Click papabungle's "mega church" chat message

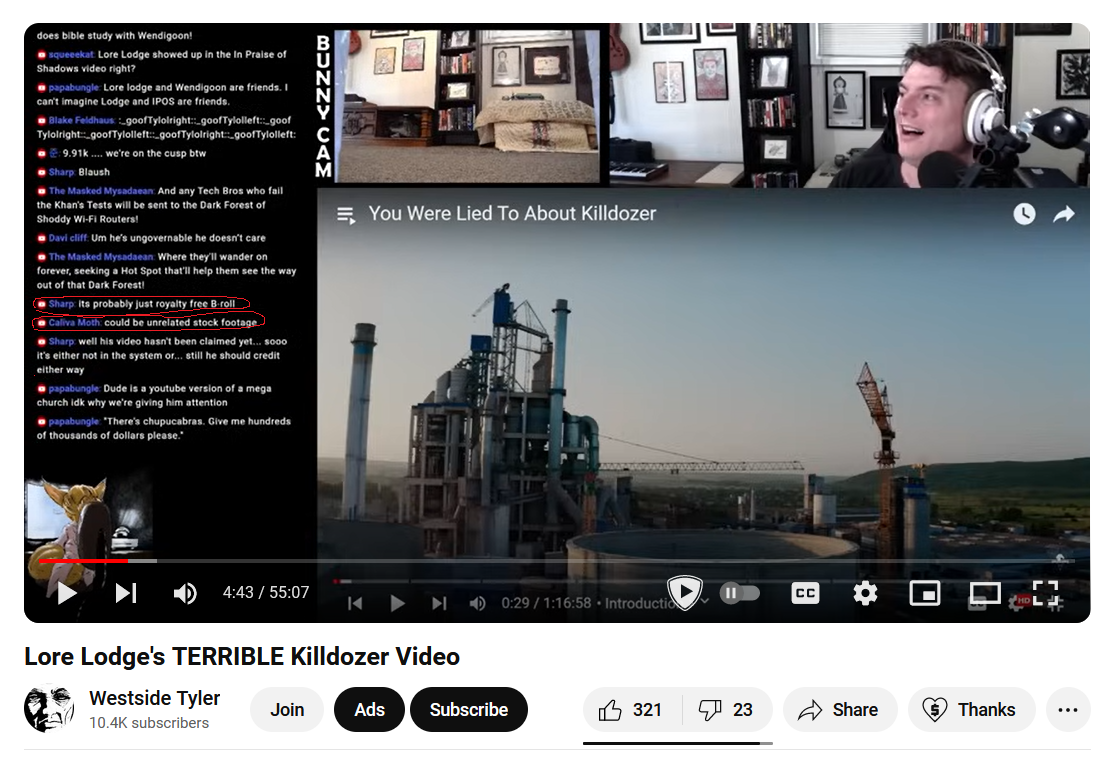point(154,395)
